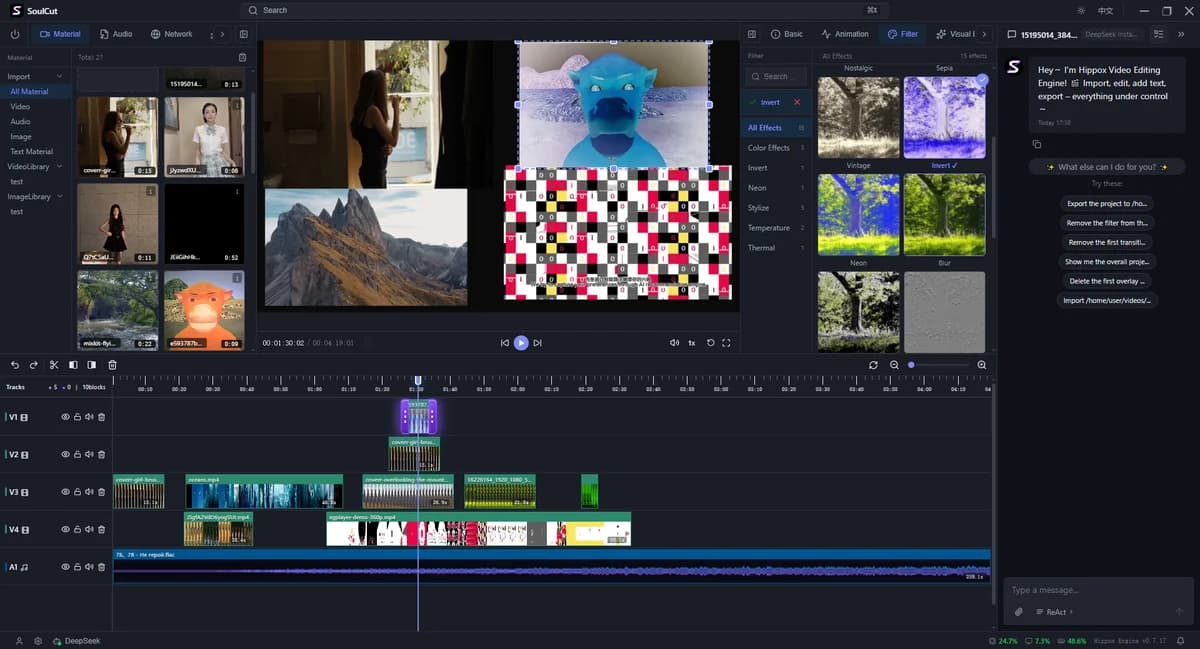Open the DeepSeek model selector in chat header
Image resolution: width=1200 pixels, height=649 pixels.
point(1112,34)
